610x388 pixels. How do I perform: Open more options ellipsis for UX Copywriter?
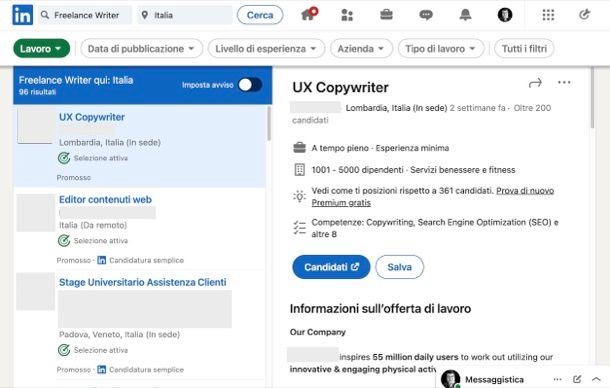coord(564,82)
